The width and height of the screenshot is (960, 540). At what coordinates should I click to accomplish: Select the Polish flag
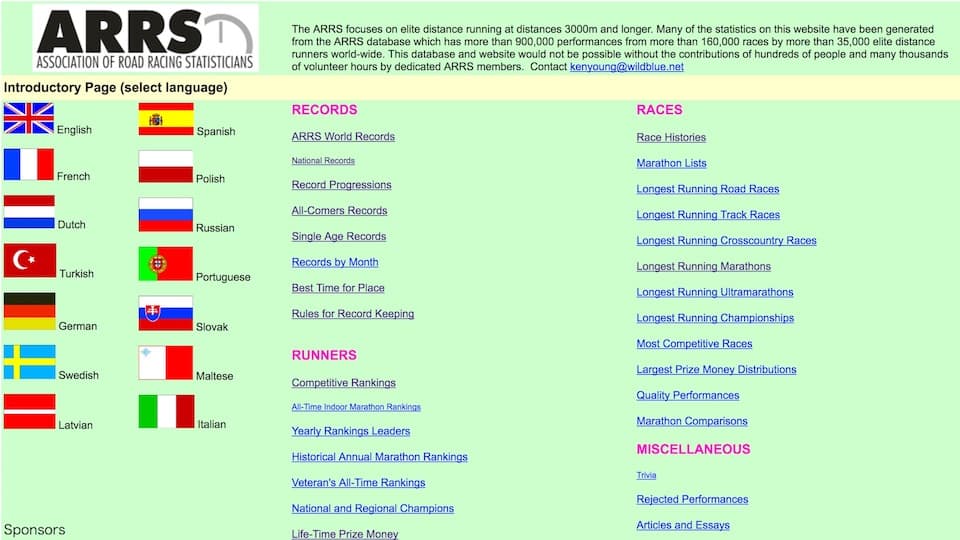coord(165,167)
